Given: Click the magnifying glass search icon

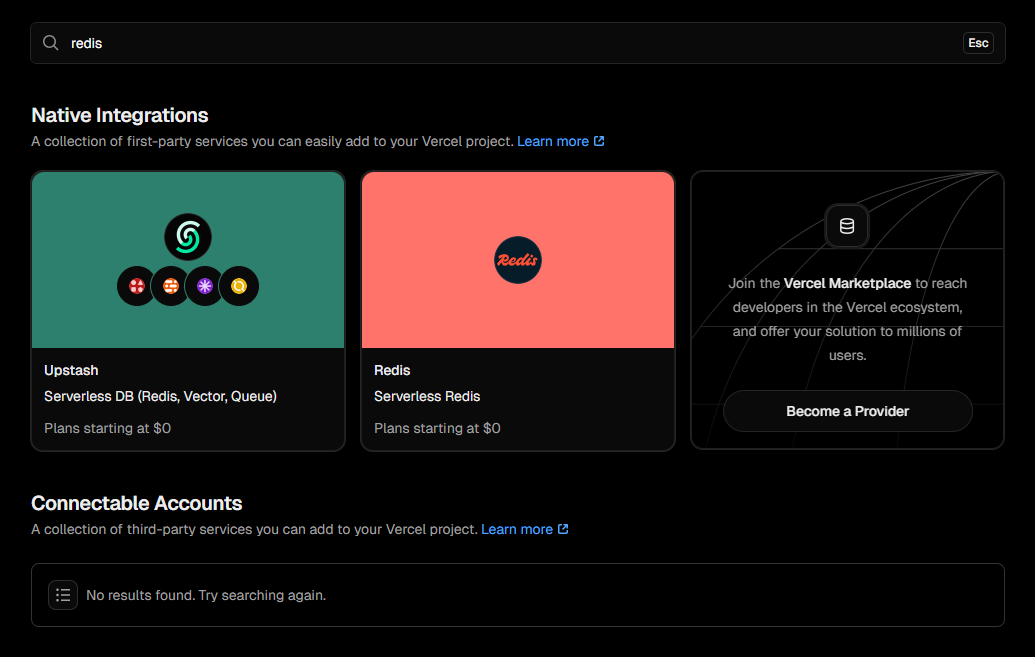Looking at the screenshot, I should (50, 43).
